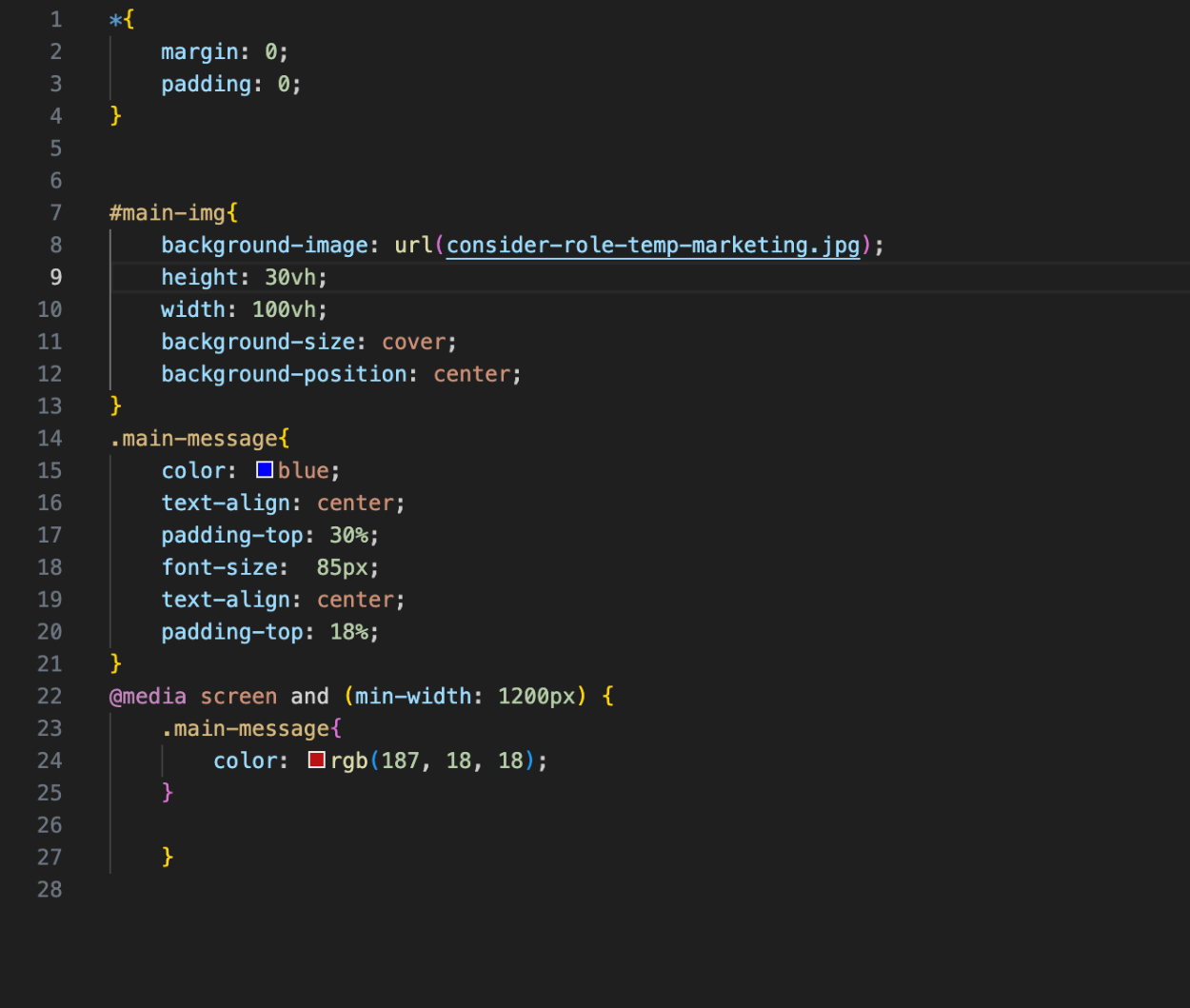Follow the consider-role-temp-marketing.jpg link
This screenshot has height=1008, width=1190.
[x=652, y=246]
